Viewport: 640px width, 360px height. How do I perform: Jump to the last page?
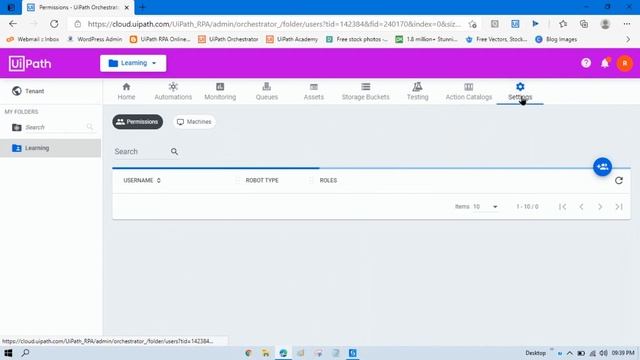coord(619,207)
